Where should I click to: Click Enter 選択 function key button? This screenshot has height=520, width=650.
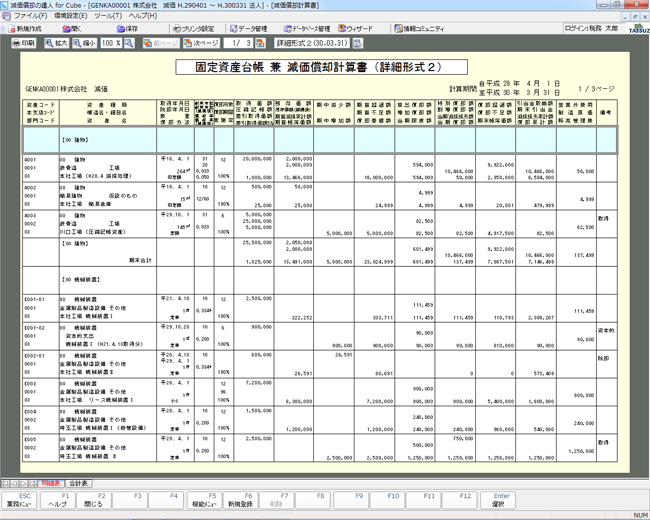point(498,500)
